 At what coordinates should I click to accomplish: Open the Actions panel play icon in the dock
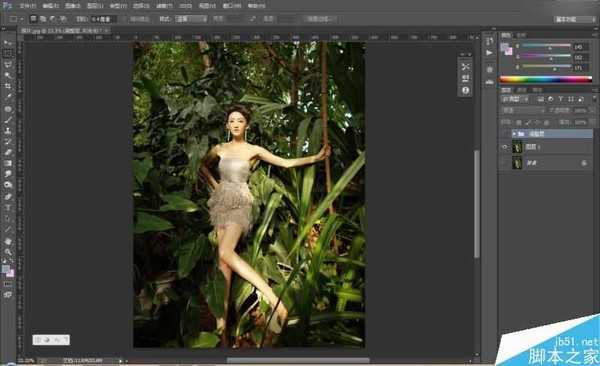489,53
